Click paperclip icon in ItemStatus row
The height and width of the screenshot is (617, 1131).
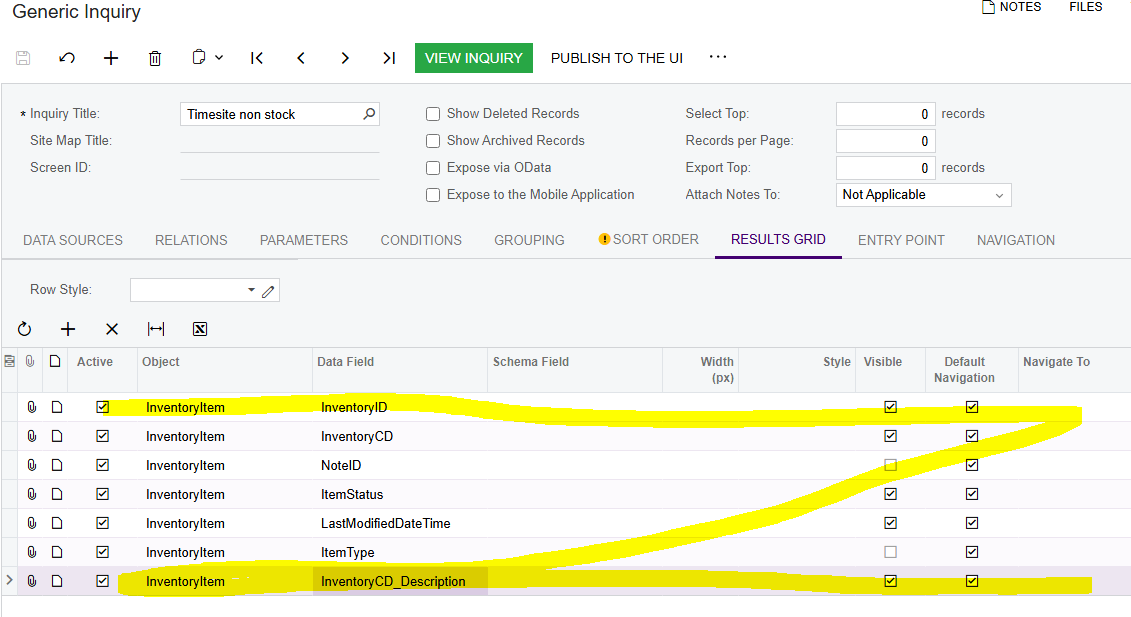[x=32, y=494]
